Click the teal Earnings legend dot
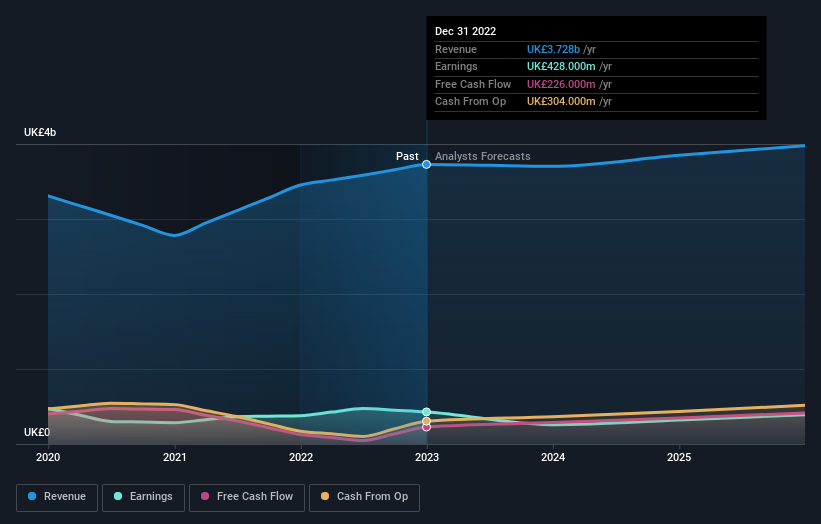The image size is (821, 524). tap(118, 496)
